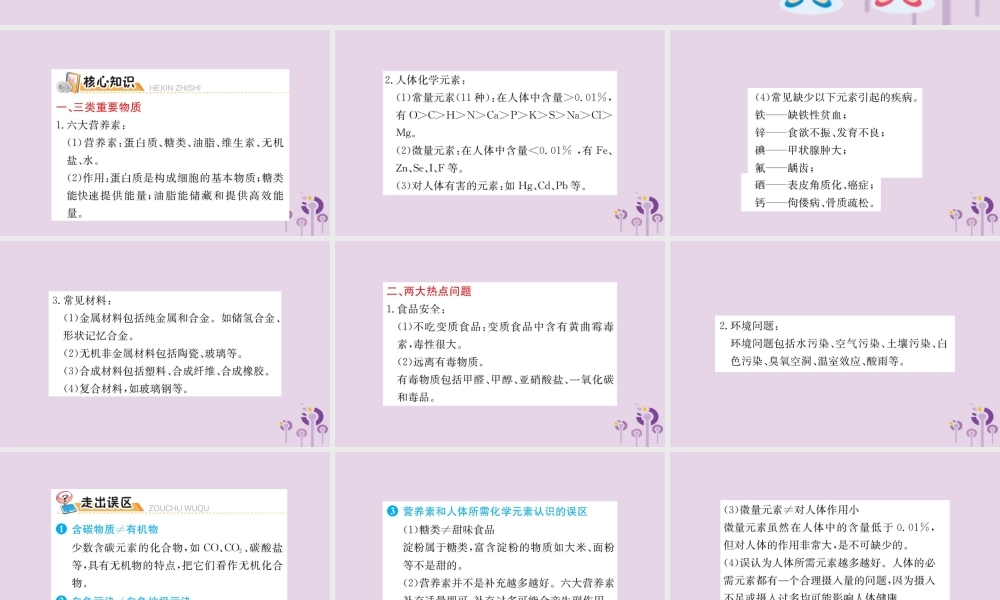Click line (3)对人体有害的元素
This screenshot has height=600, width=1000.
coord(492,186)
